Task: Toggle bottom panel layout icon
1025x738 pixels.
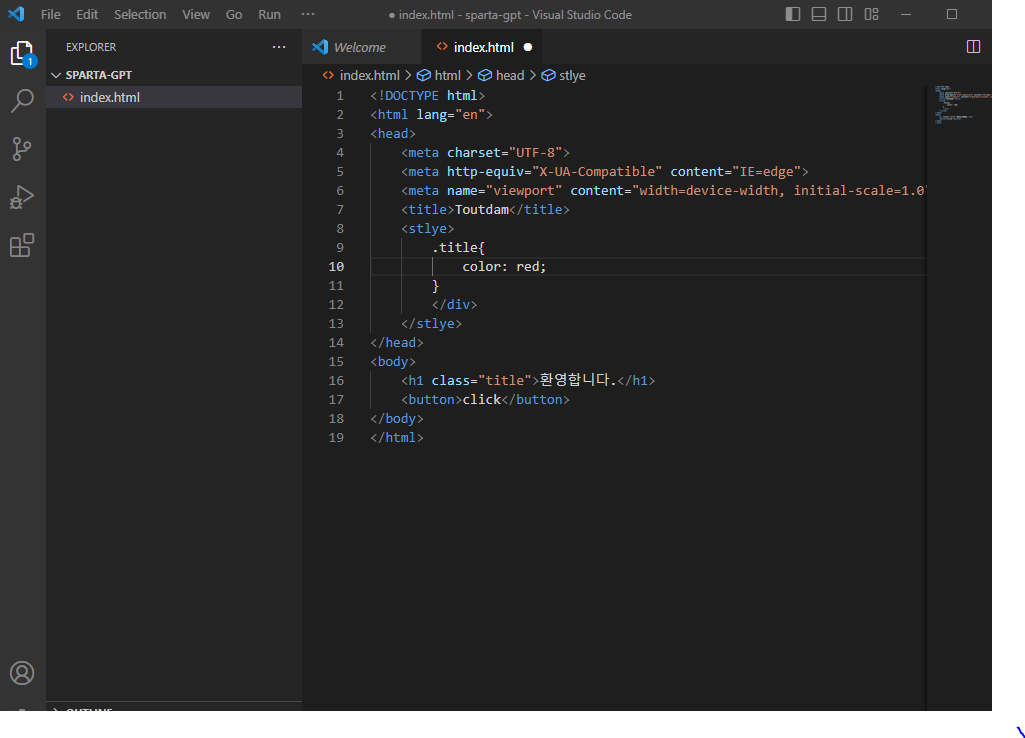Action: tap(819, 14)
